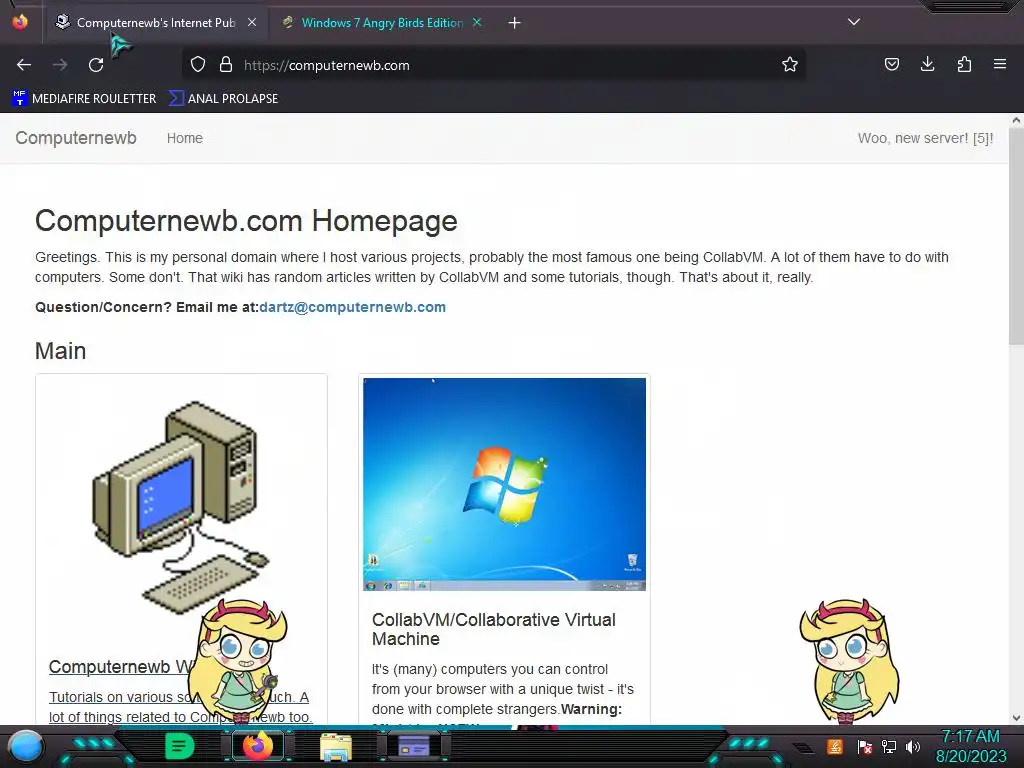Viewport: 1024px width, 768px height.
Task: Open the Home navigation link
Action: pyautogui.click(x=185, y=138)
